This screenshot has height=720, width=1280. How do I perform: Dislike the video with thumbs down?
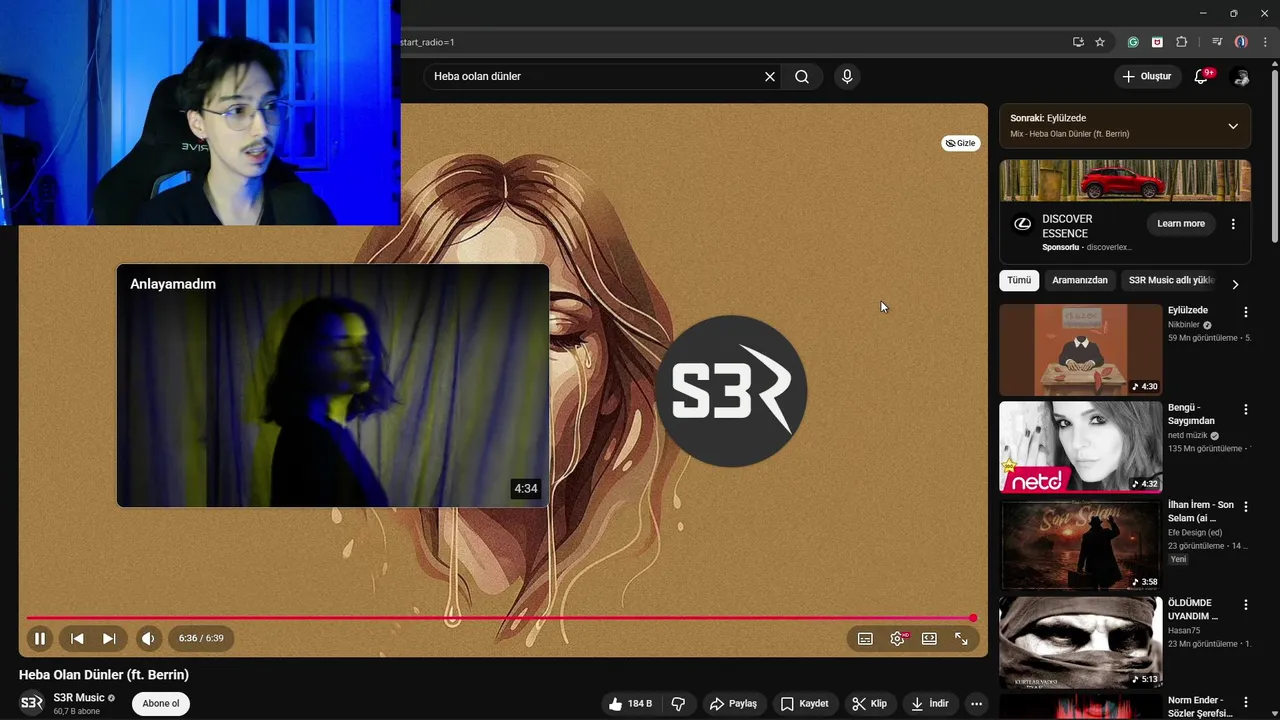coord(678,704)
